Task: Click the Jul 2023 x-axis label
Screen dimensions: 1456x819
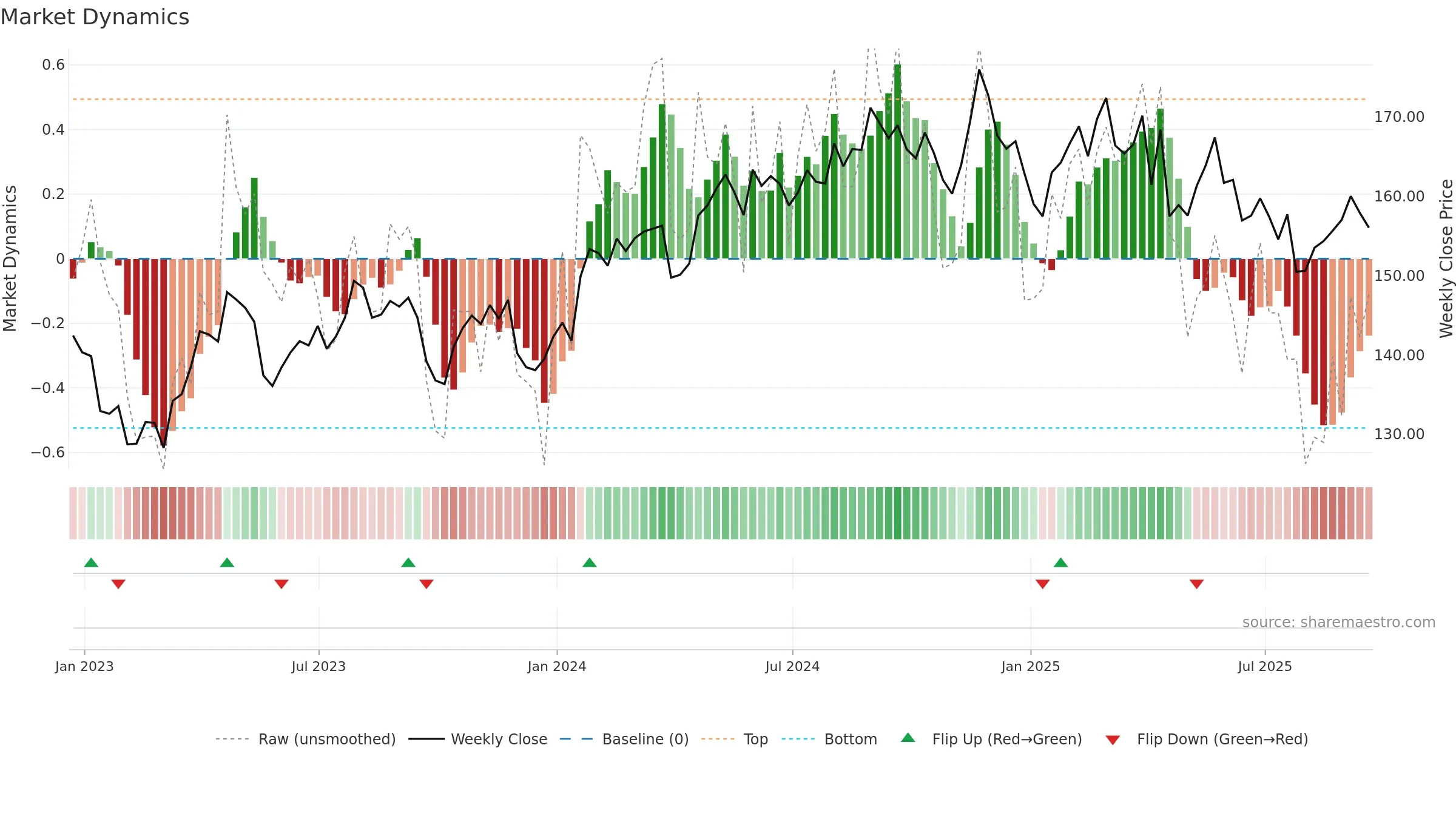Action: [x=318, y=666]
